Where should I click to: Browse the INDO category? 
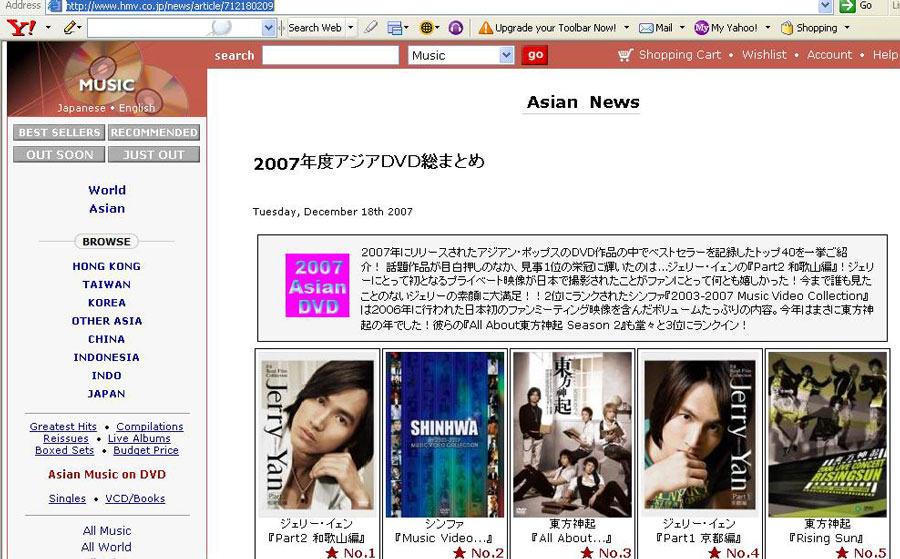106,376
